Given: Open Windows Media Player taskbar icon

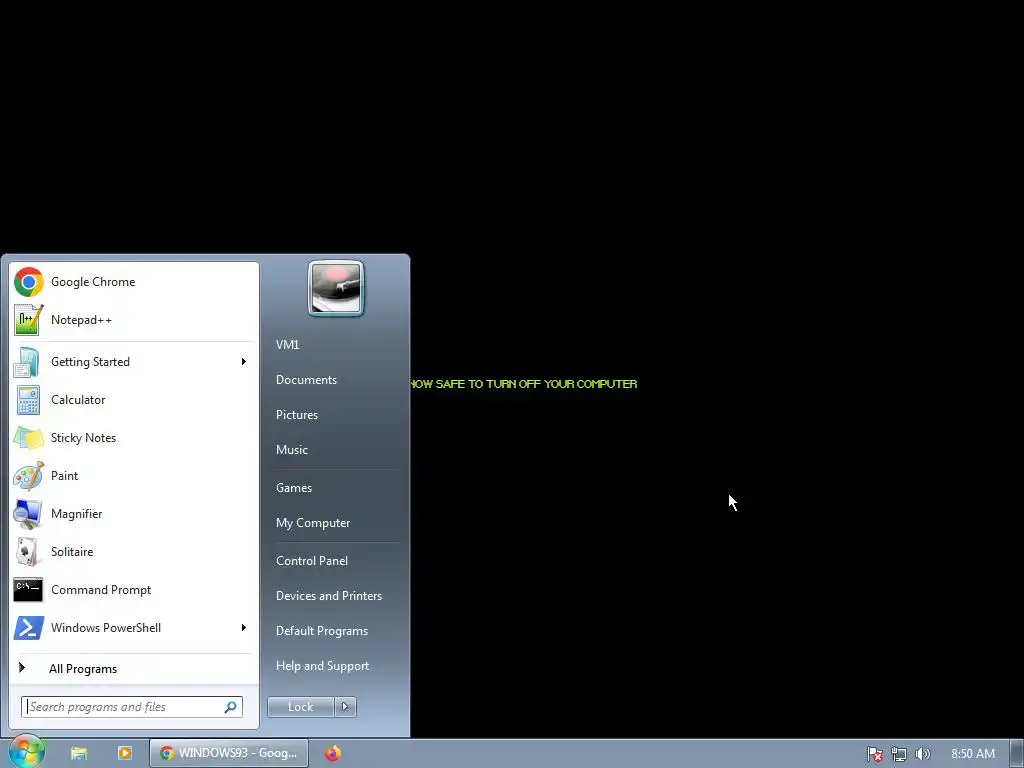Looking at the screenshot, I should [125, 753].
